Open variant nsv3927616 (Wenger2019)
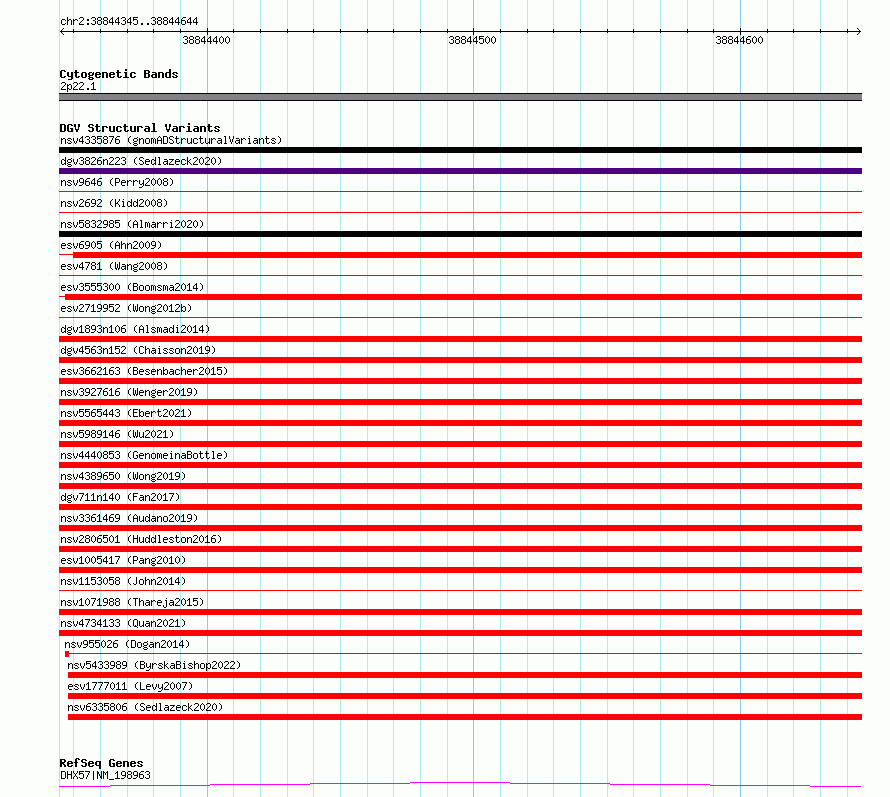This screenshot has height=797, width=890. click(129, 392)
